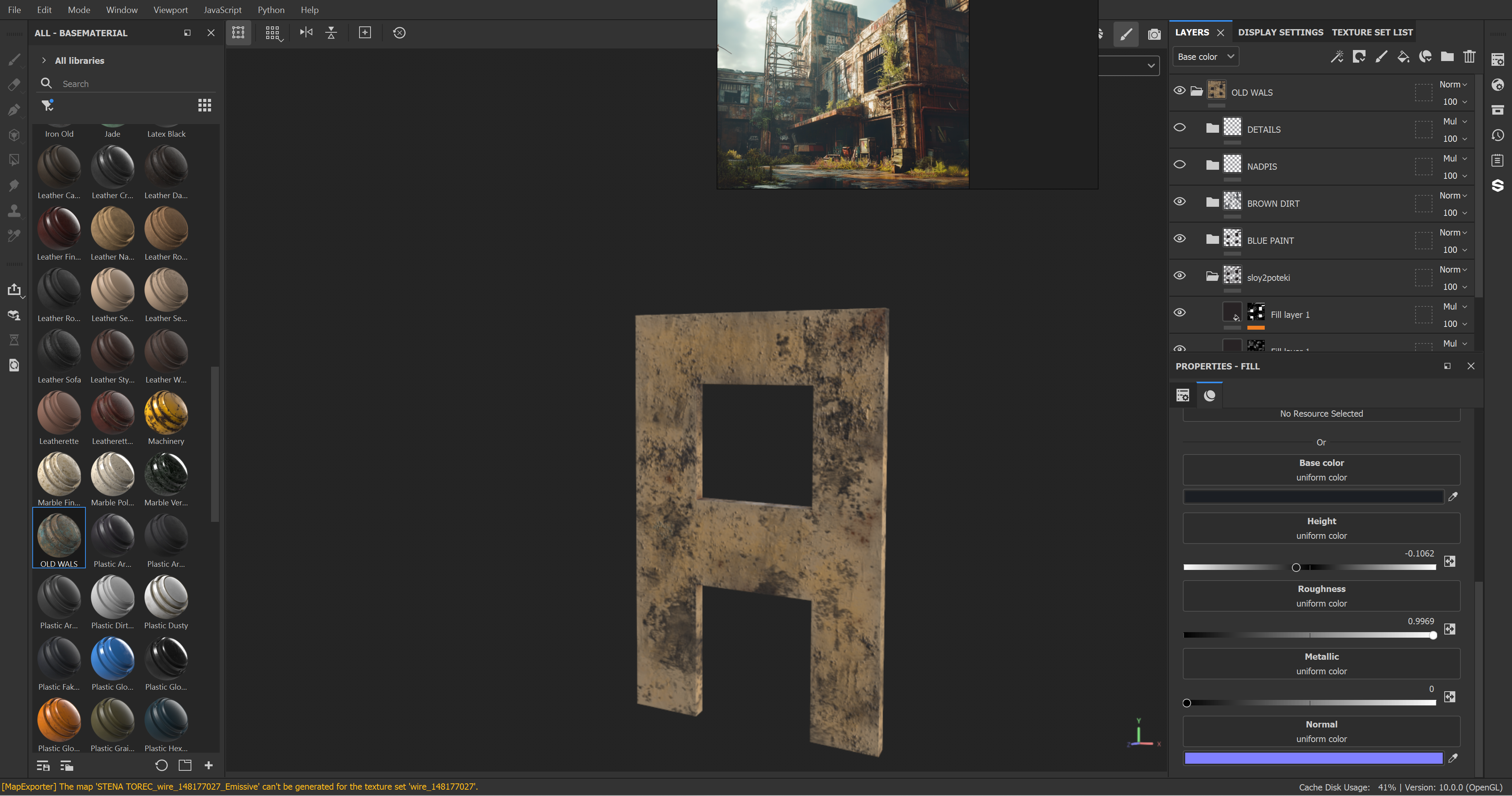Select the Eraser tool in left toolbar
The image size is (1512, 796).
click(14, 85)
